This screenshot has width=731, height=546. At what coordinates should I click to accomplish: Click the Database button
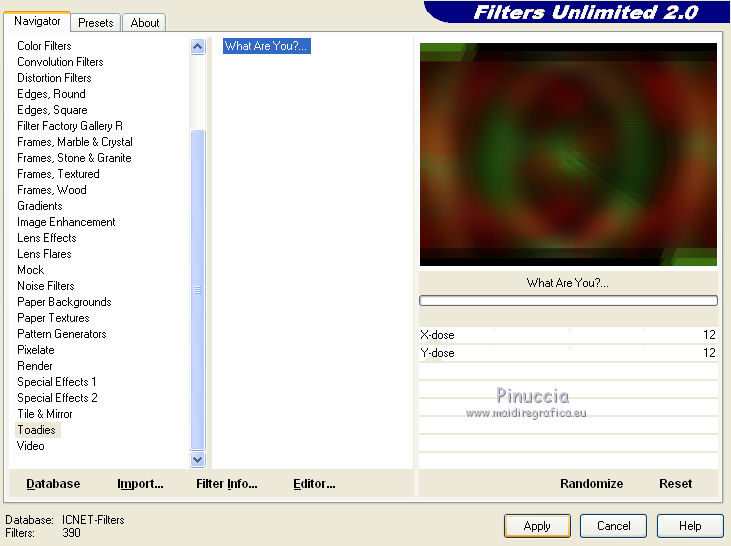coord(53,484)
